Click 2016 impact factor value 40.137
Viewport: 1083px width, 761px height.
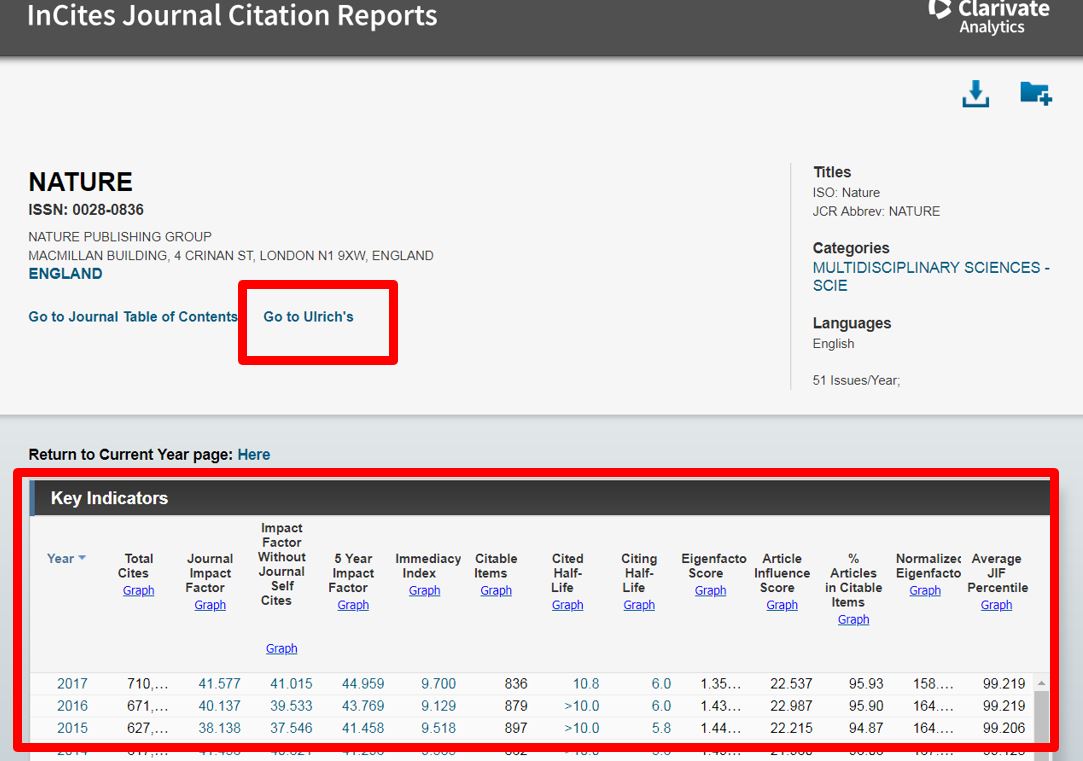(x=219, y=706)
